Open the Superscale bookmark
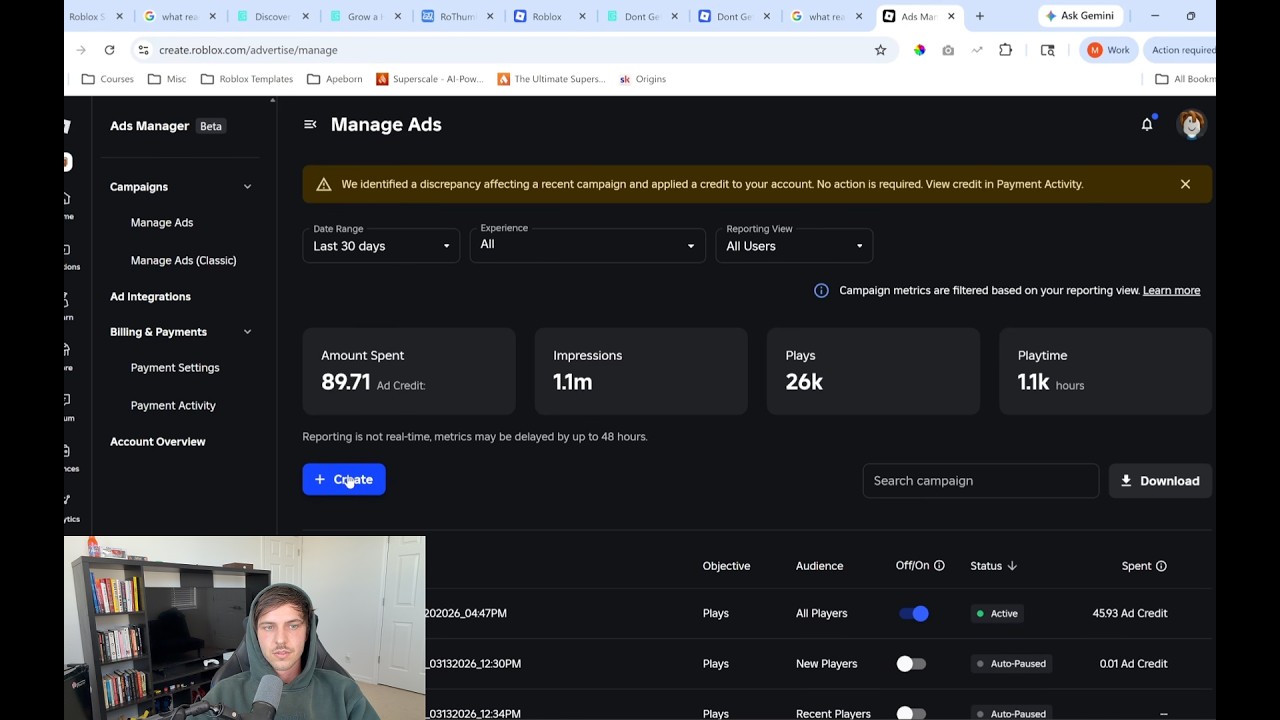This screenshot has height=720, width=1280. (430, 79)
